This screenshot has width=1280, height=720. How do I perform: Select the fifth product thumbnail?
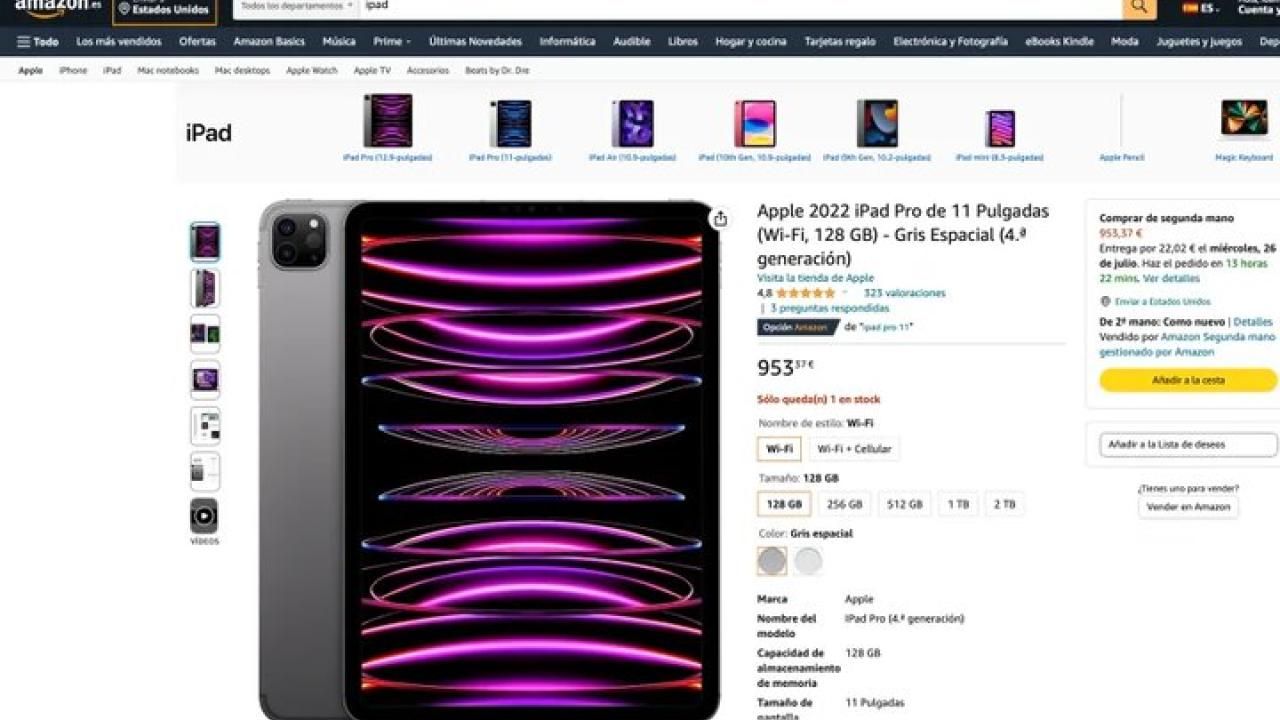(205, 426)
